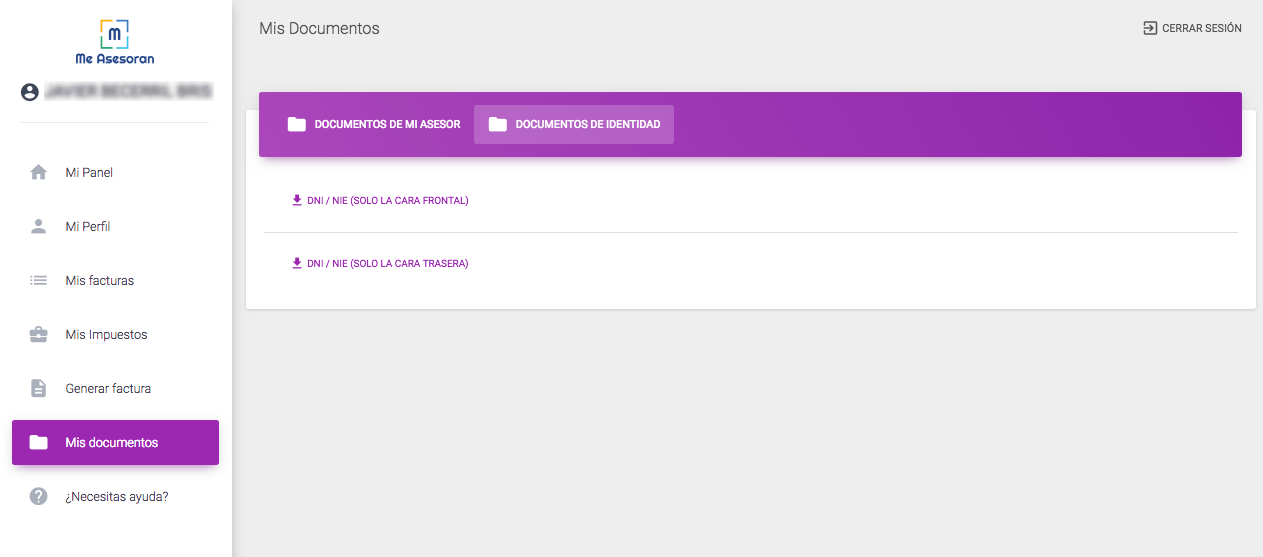Go to Mis Impuestos section
This screenshot has width=1263, height=557.
click(x=115, y=334)
